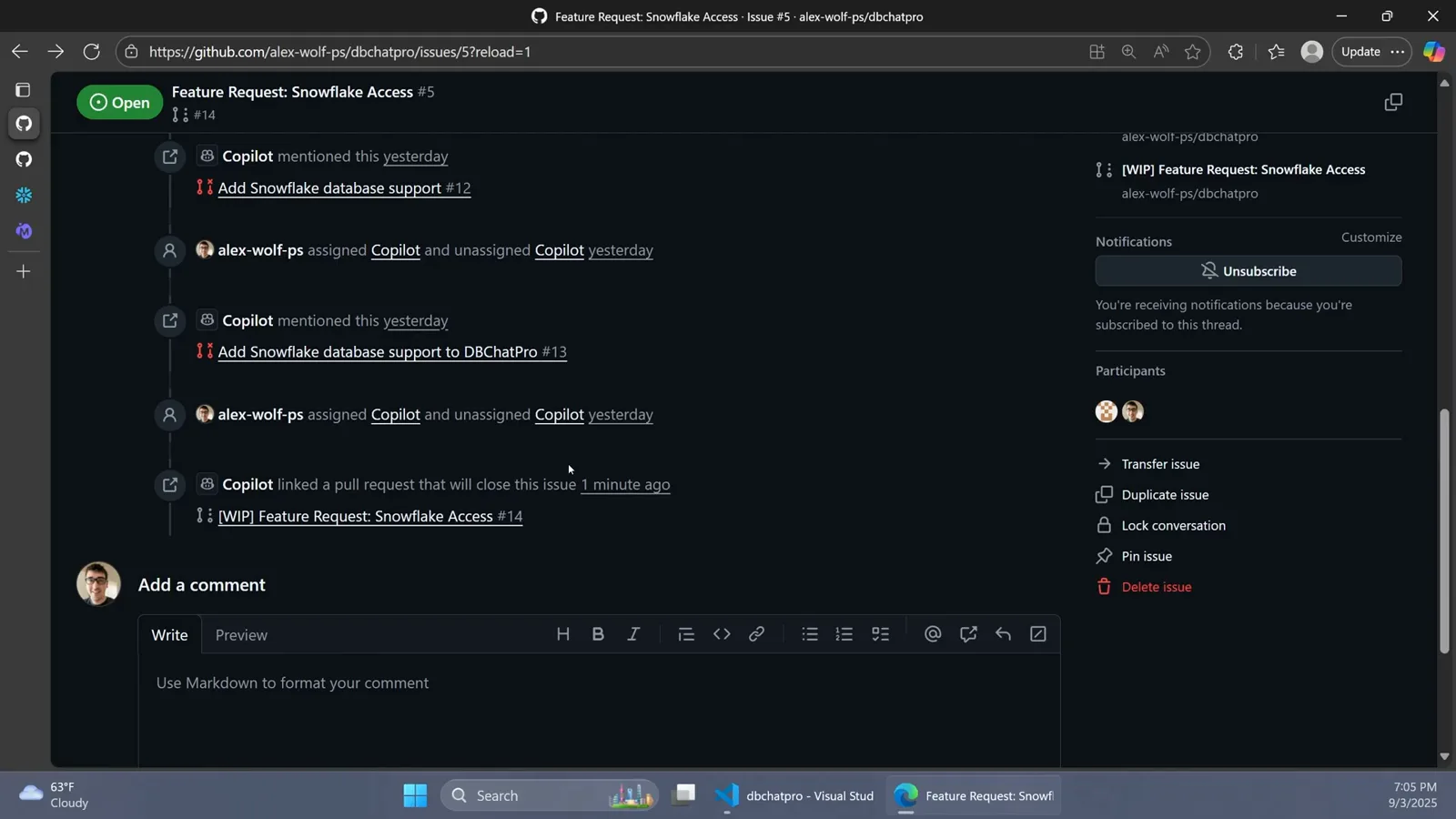
Task: Go back to previous page
Action: 19,52
